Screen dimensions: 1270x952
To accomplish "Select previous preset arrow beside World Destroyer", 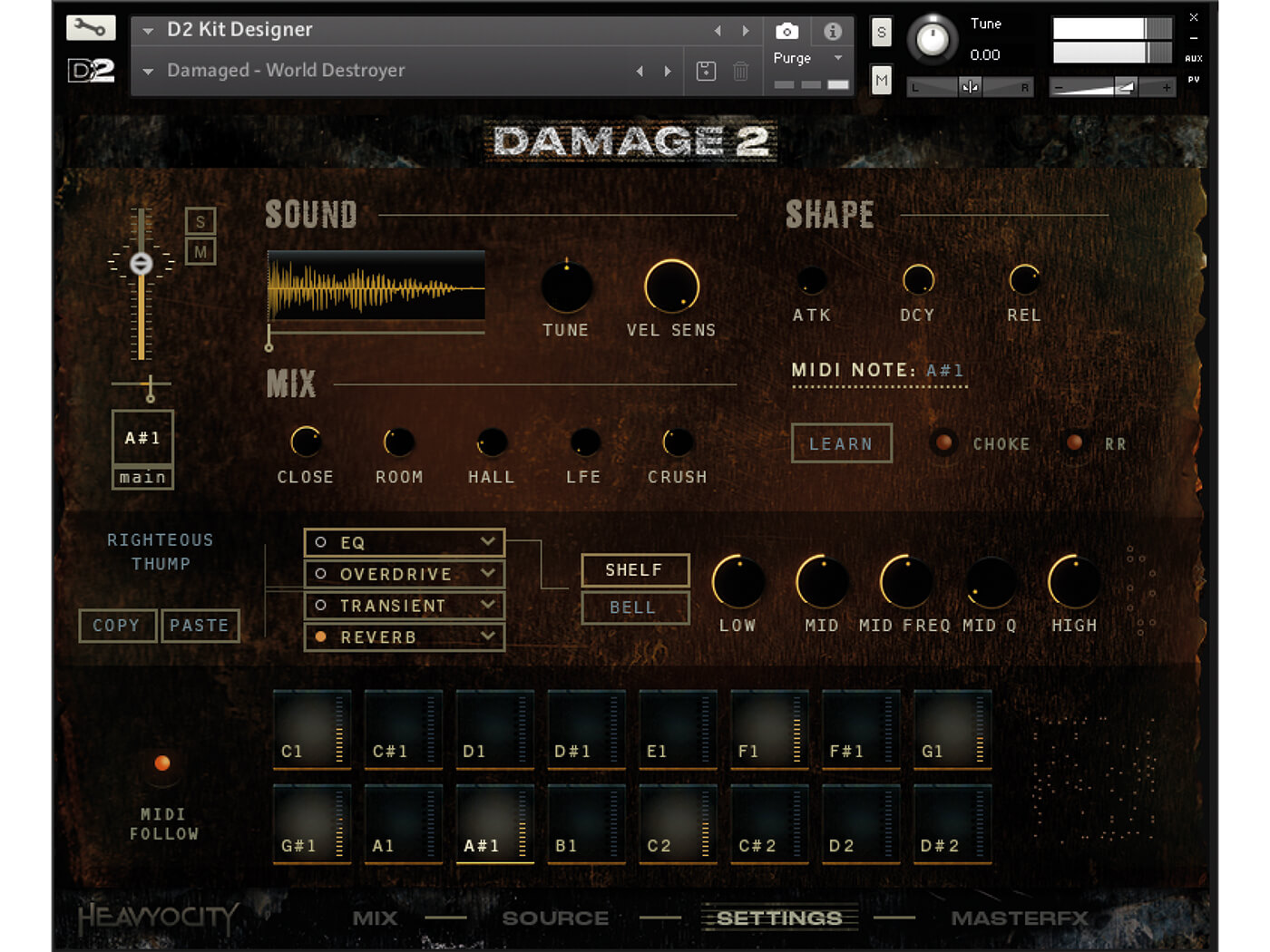I will [x=640, y=71].
